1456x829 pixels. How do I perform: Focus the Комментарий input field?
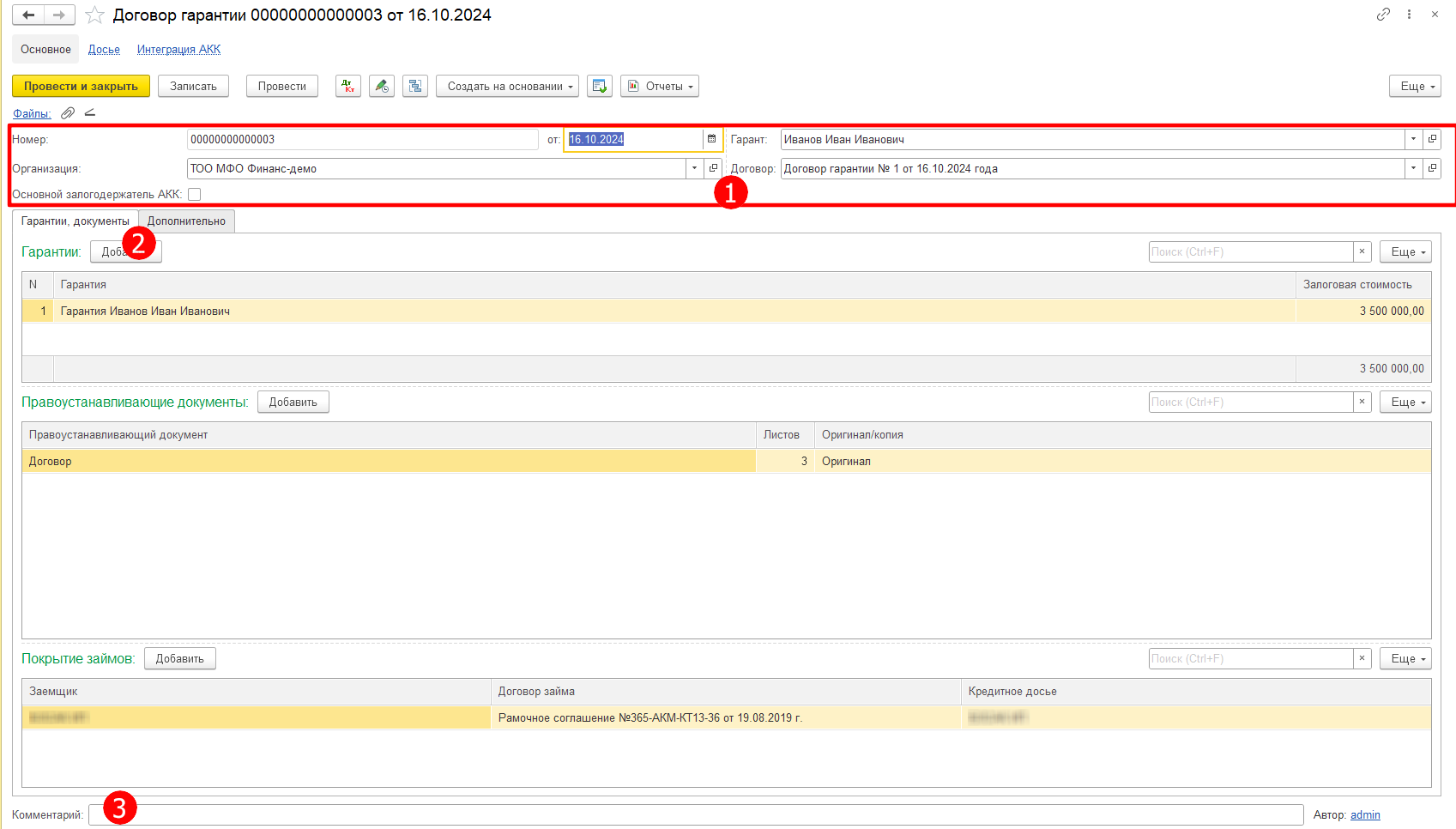696,814
